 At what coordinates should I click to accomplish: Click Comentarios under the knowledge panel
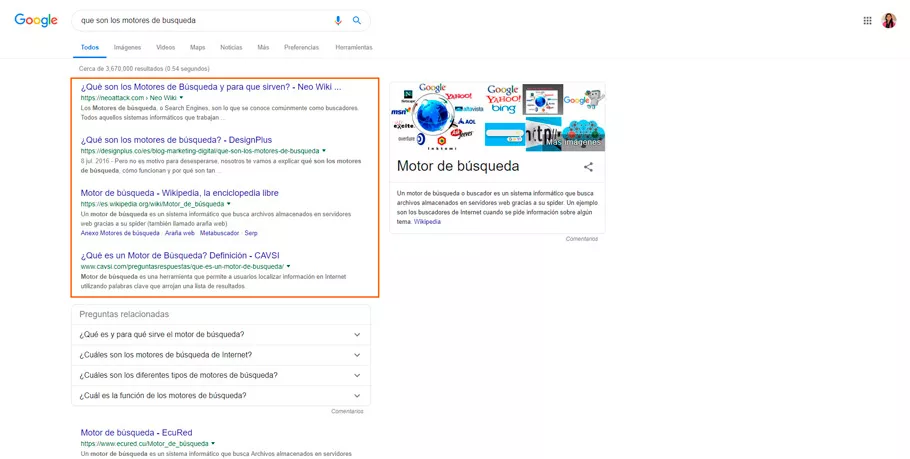[x=582, y=239]
